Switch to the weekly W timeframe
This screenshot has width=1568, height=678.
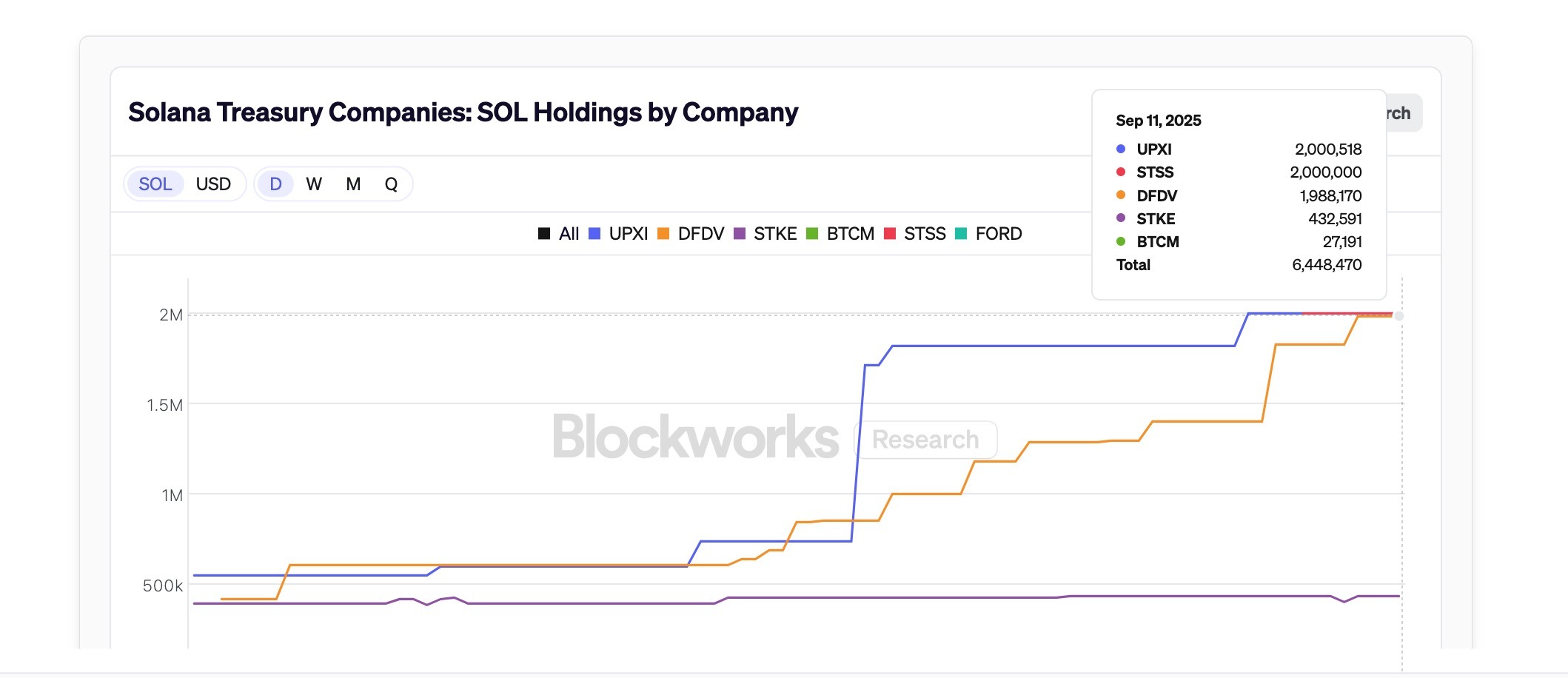click(x=314, y=184)
